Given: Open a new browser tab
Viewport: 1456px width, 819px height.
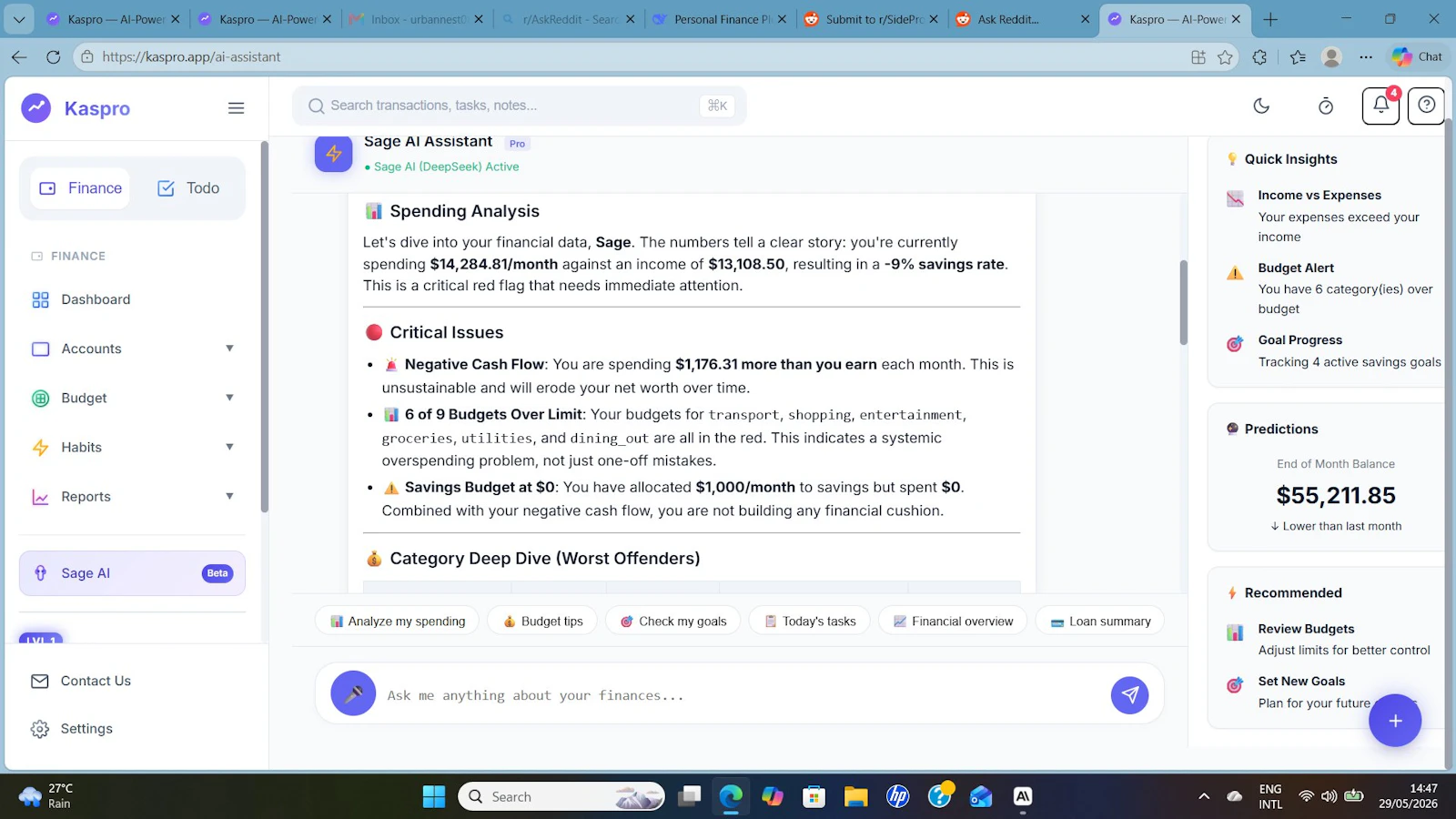Looking at the screenshot, I should point(1271,19).
